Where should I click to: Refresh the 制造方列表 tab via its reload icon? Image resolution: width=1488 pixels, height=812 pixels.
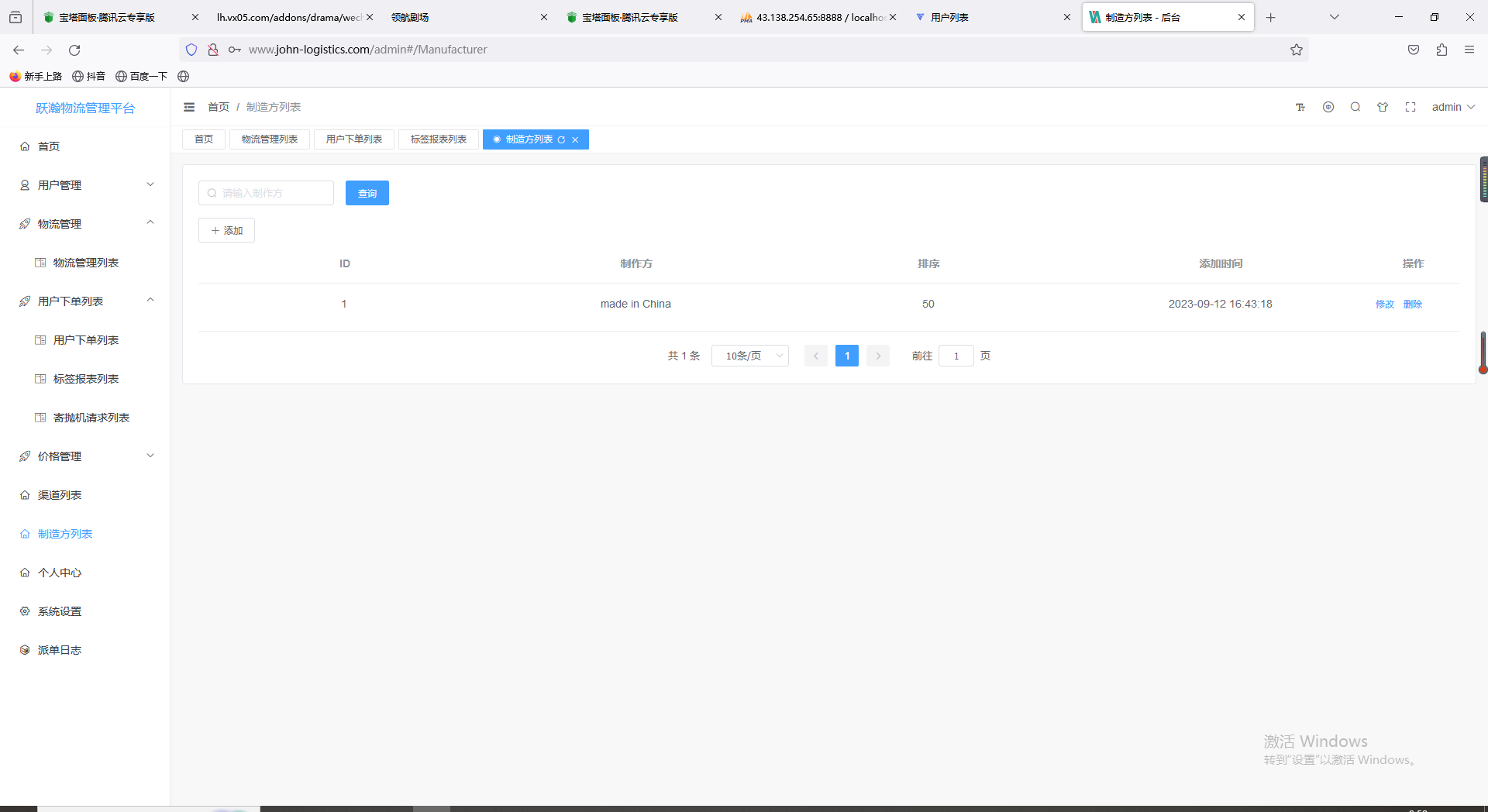click(x=561, y=139)
